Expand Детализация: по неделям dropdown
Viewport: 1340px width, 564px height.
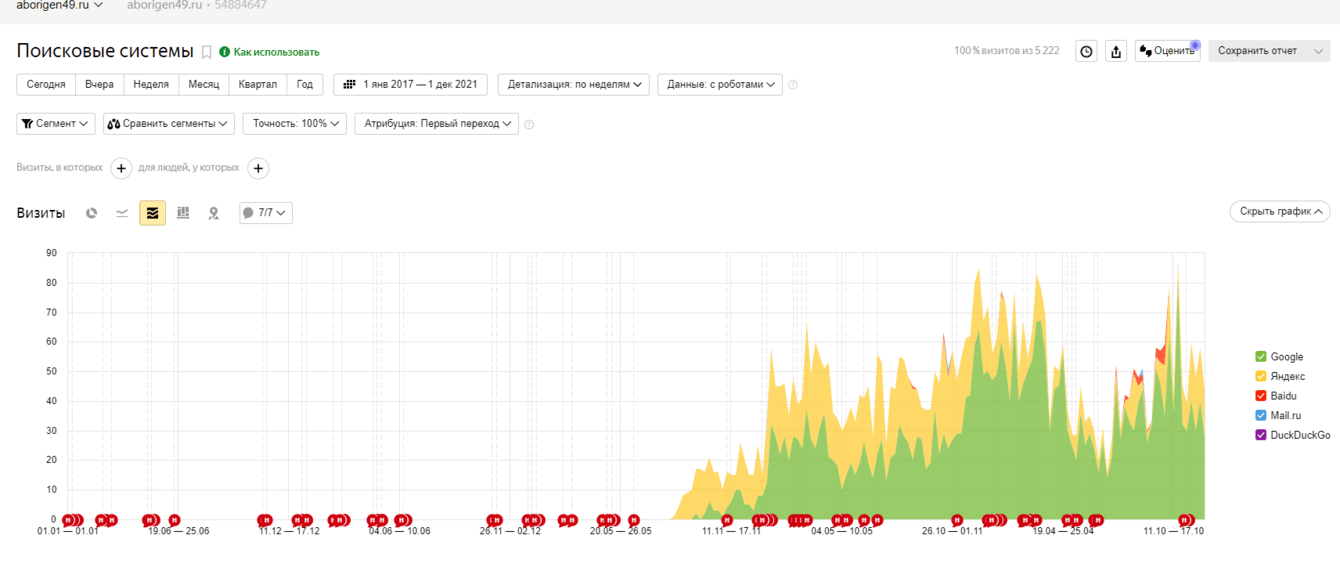click(574, 85)
